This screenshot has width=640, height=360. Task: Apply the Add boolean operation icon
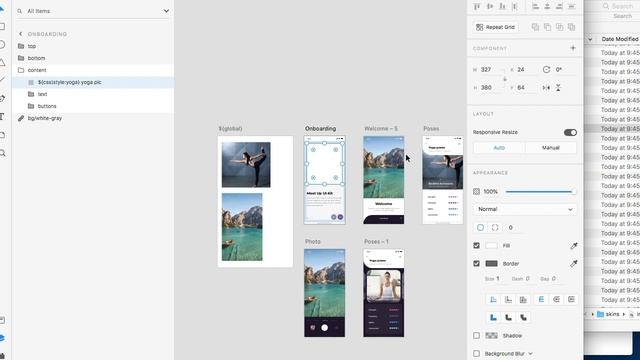[535, 27]
